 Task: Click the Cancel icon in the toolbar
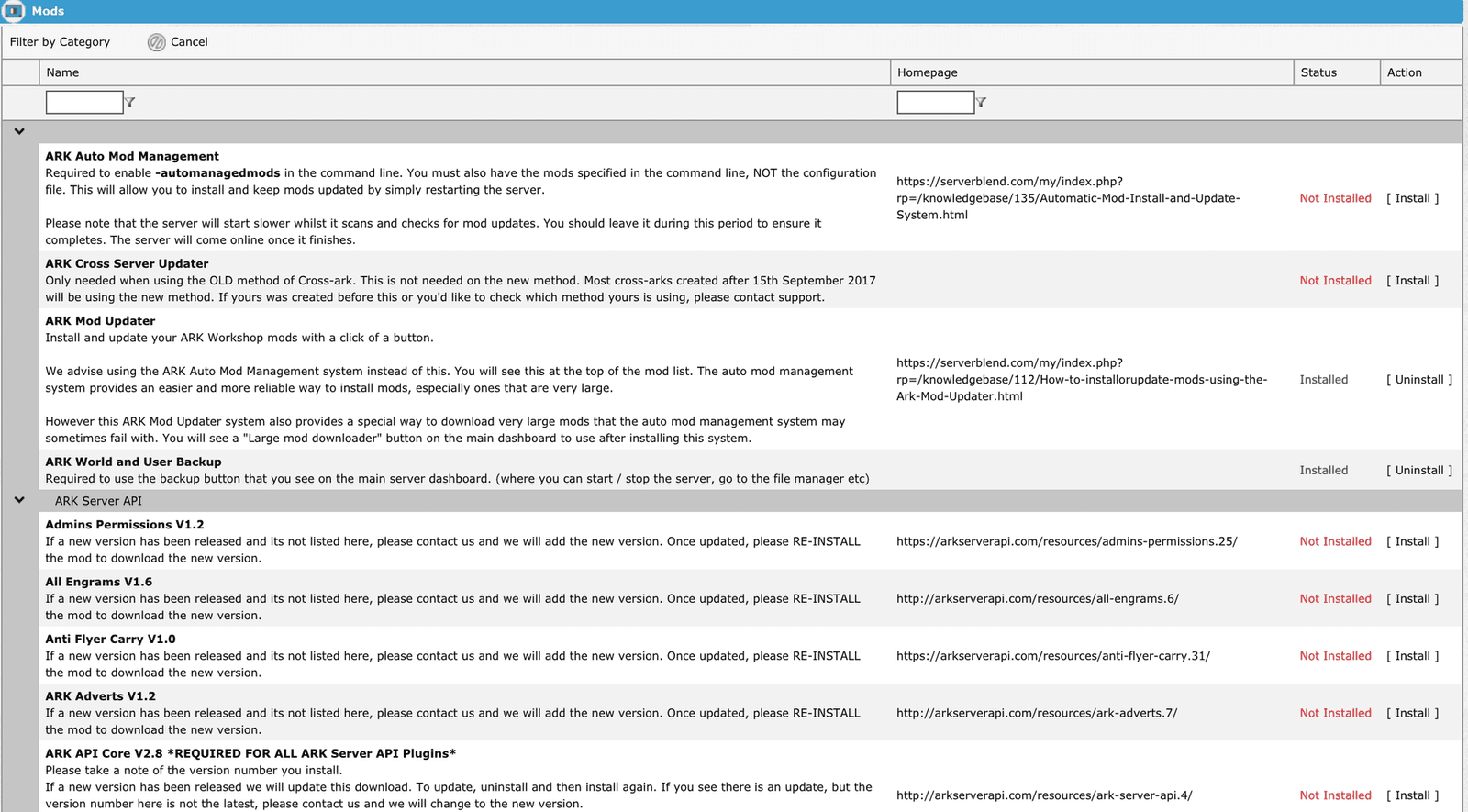(157, 42)
